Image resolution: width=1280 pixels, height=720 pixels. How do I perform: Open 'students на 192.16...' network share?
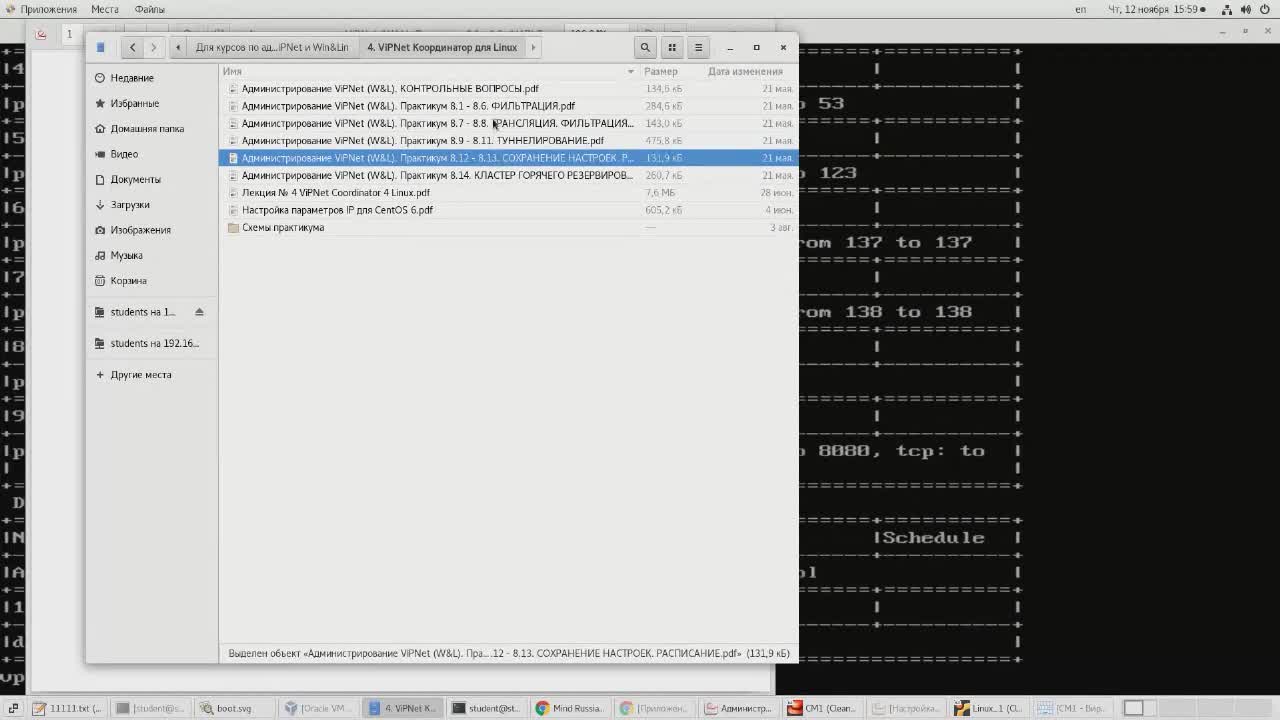pyautogui.click(x=154, y=343)
